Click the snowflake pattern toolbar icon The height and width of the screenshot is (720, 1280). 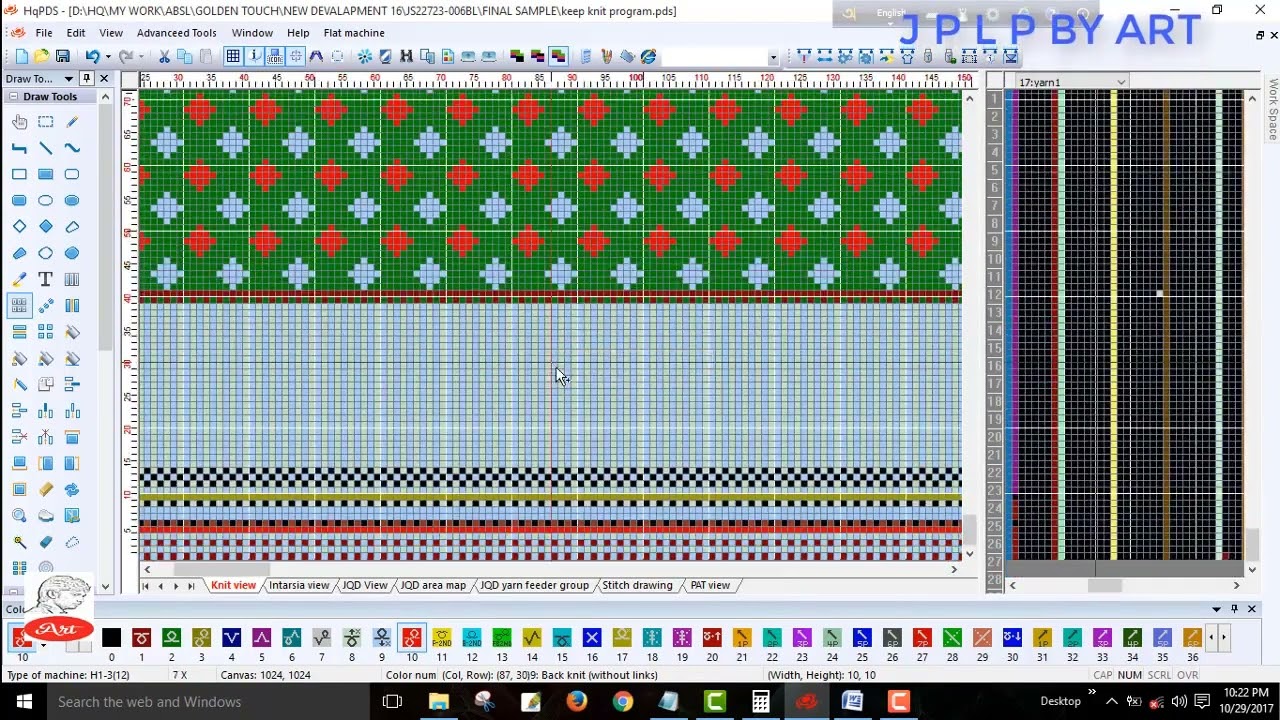tap(365, 57)
